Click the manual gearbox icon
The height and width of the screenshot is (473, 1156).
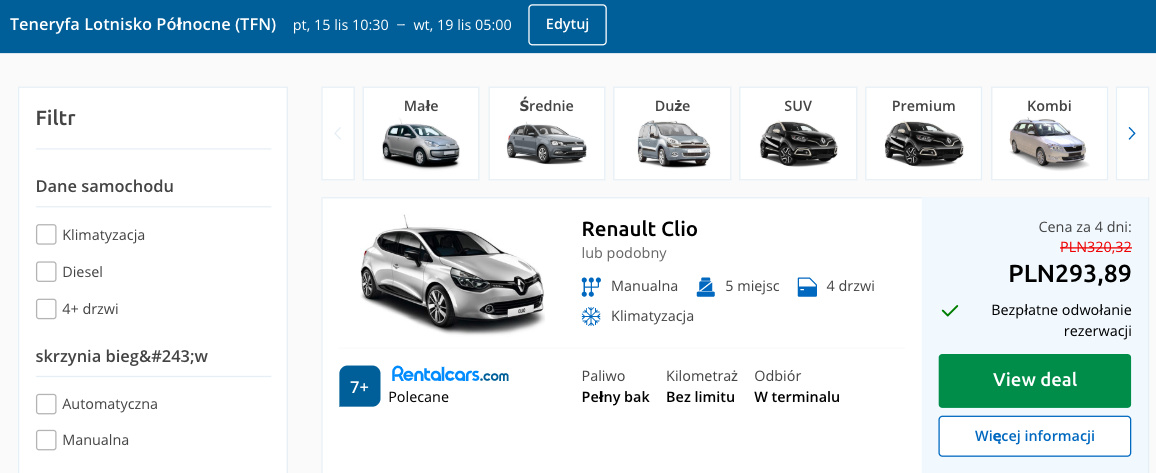[x=591, y=286]
